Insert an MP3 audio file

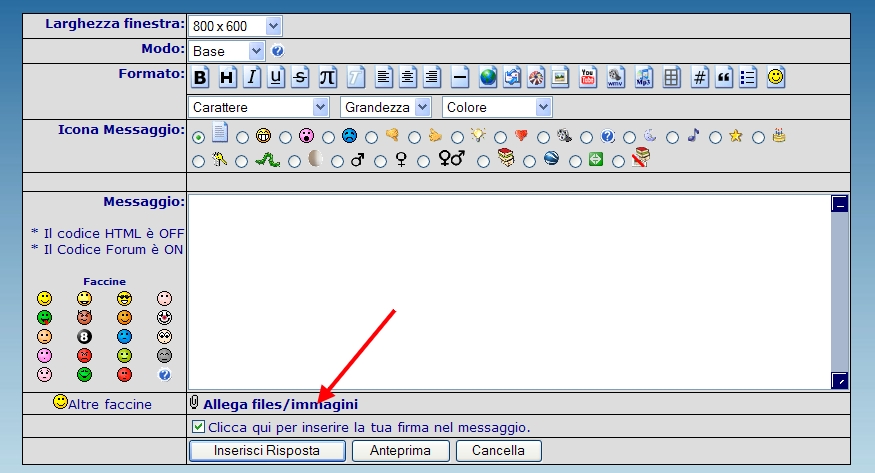pyautogui.click(x=643, y=77)
